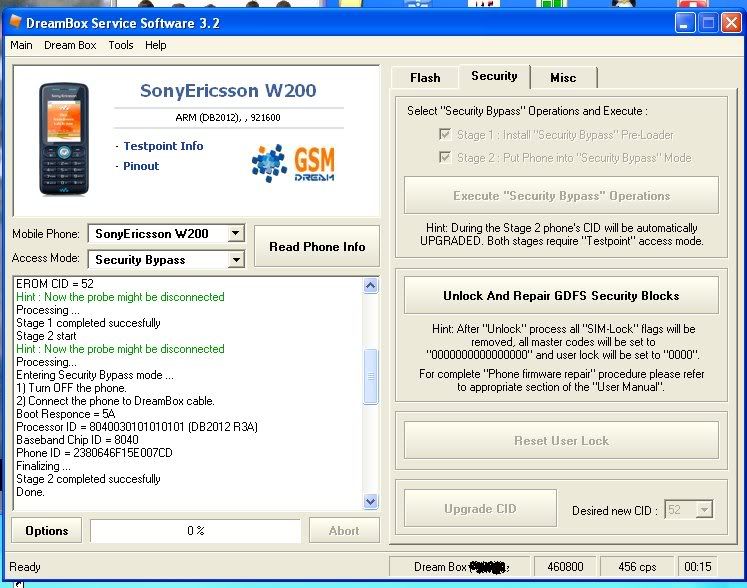The image size is (747, 588).
Task: Click the Upgrade CID button
Action: (x=480, y=508)
